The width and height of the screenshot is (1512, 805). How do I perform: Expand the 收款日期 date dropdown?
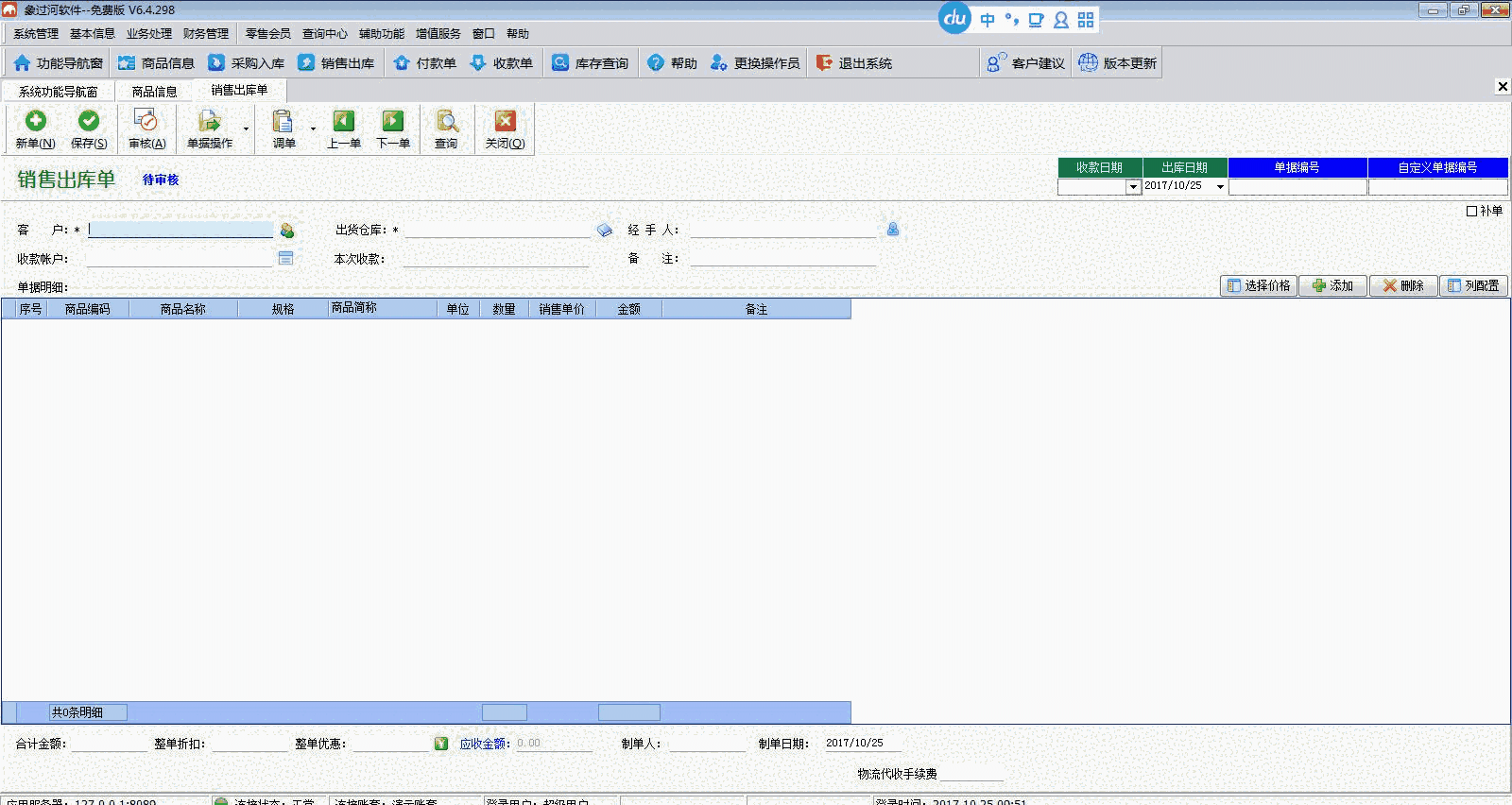coord(1134,187)
